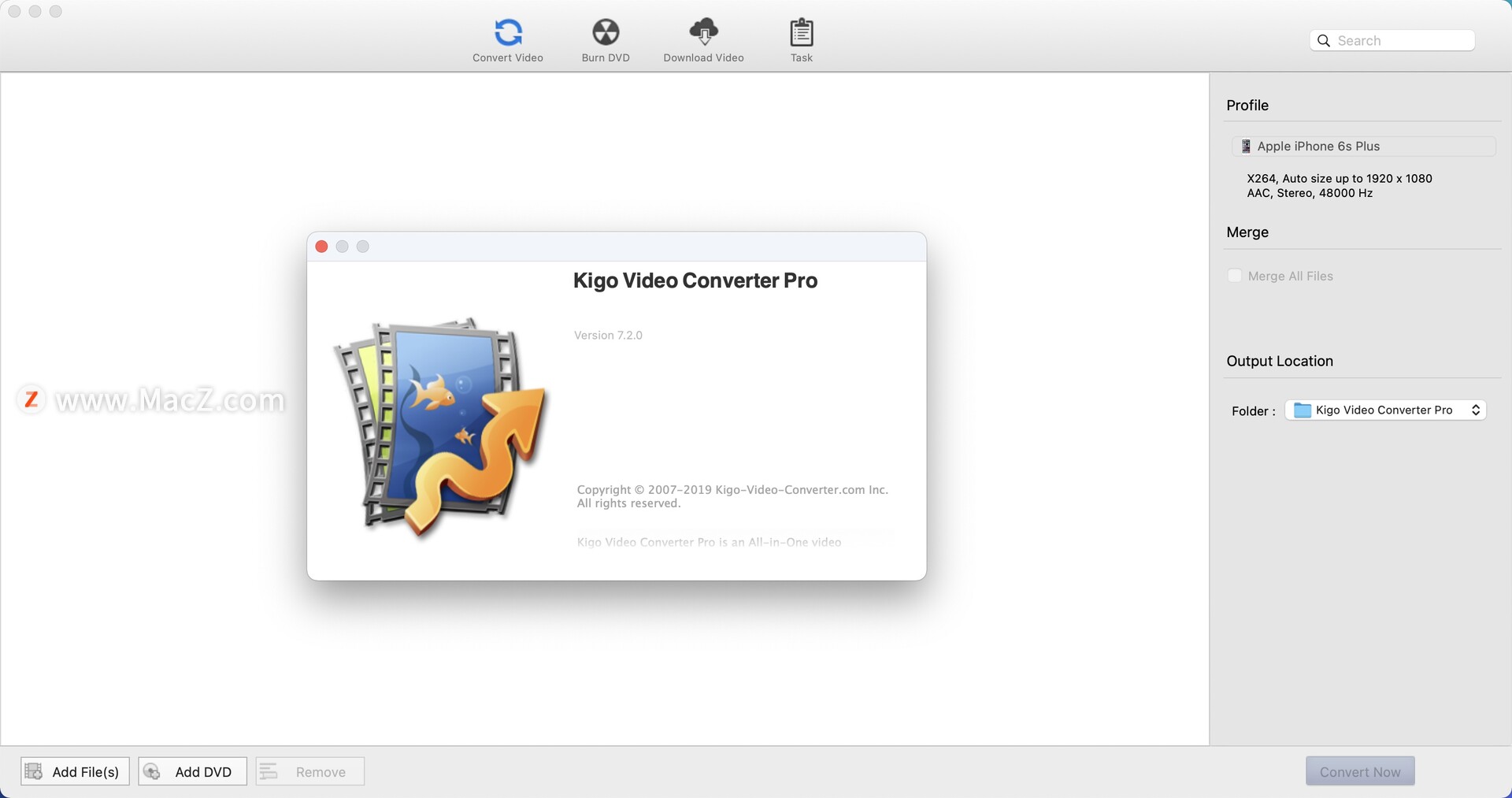Image resolution: width=1512 pixels, height=798 pixels.
Task: Click the Kigo Video Converter Pro logo image
Action: click(439, 429)
